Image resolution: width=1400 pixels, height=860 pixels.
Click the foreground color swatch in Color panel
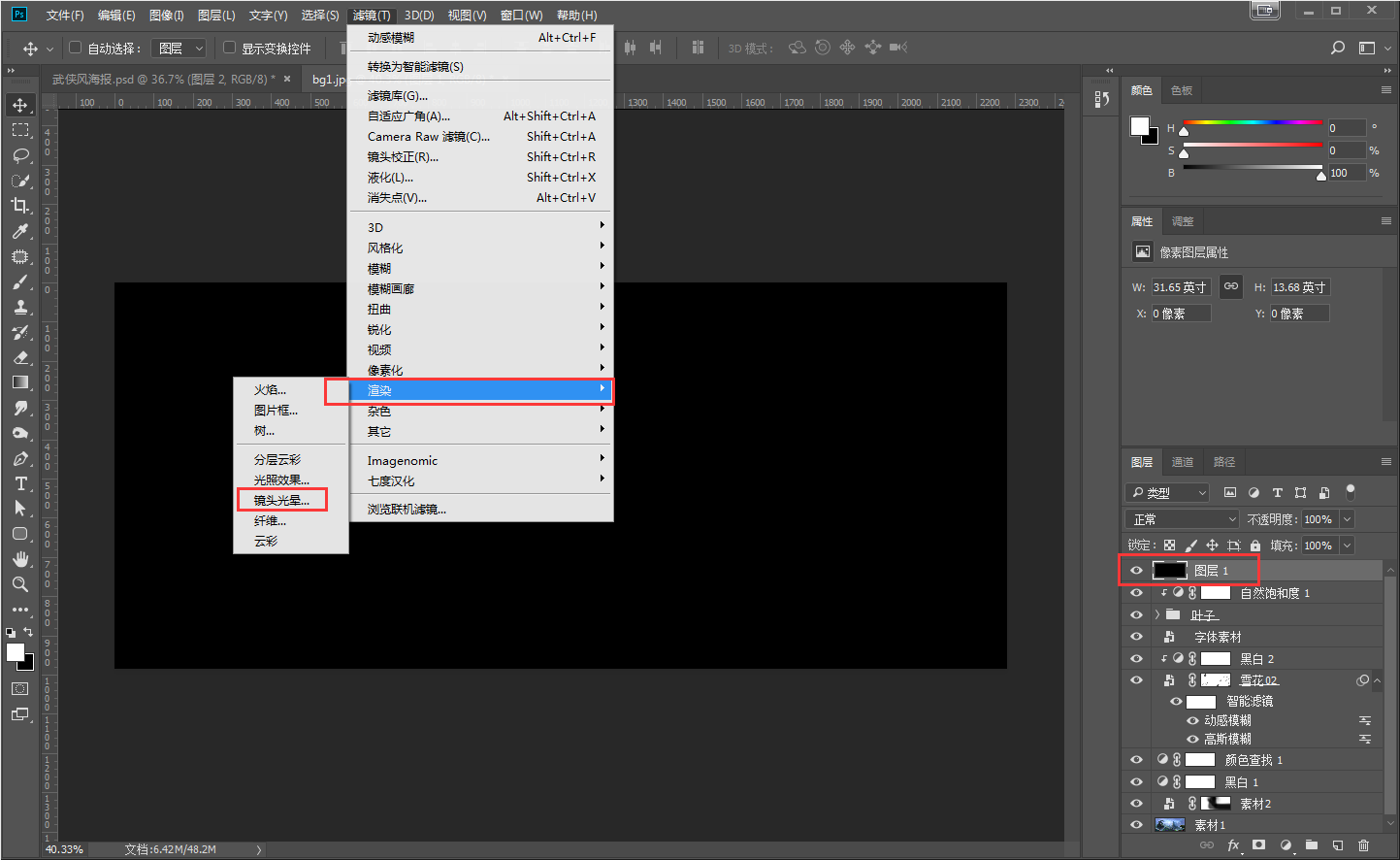coord(1139,126)
